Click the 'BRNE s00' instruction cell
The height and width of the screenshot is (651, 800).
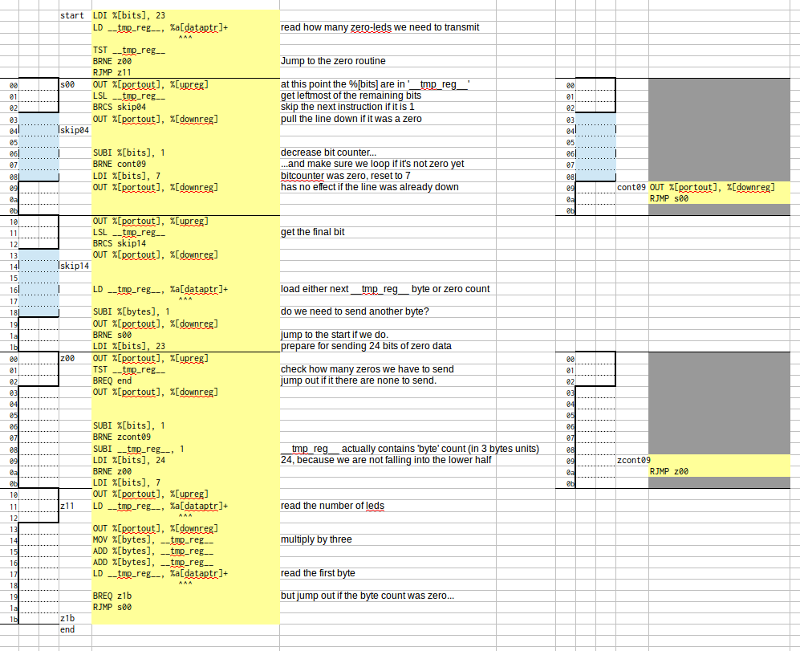coord(112,335)
